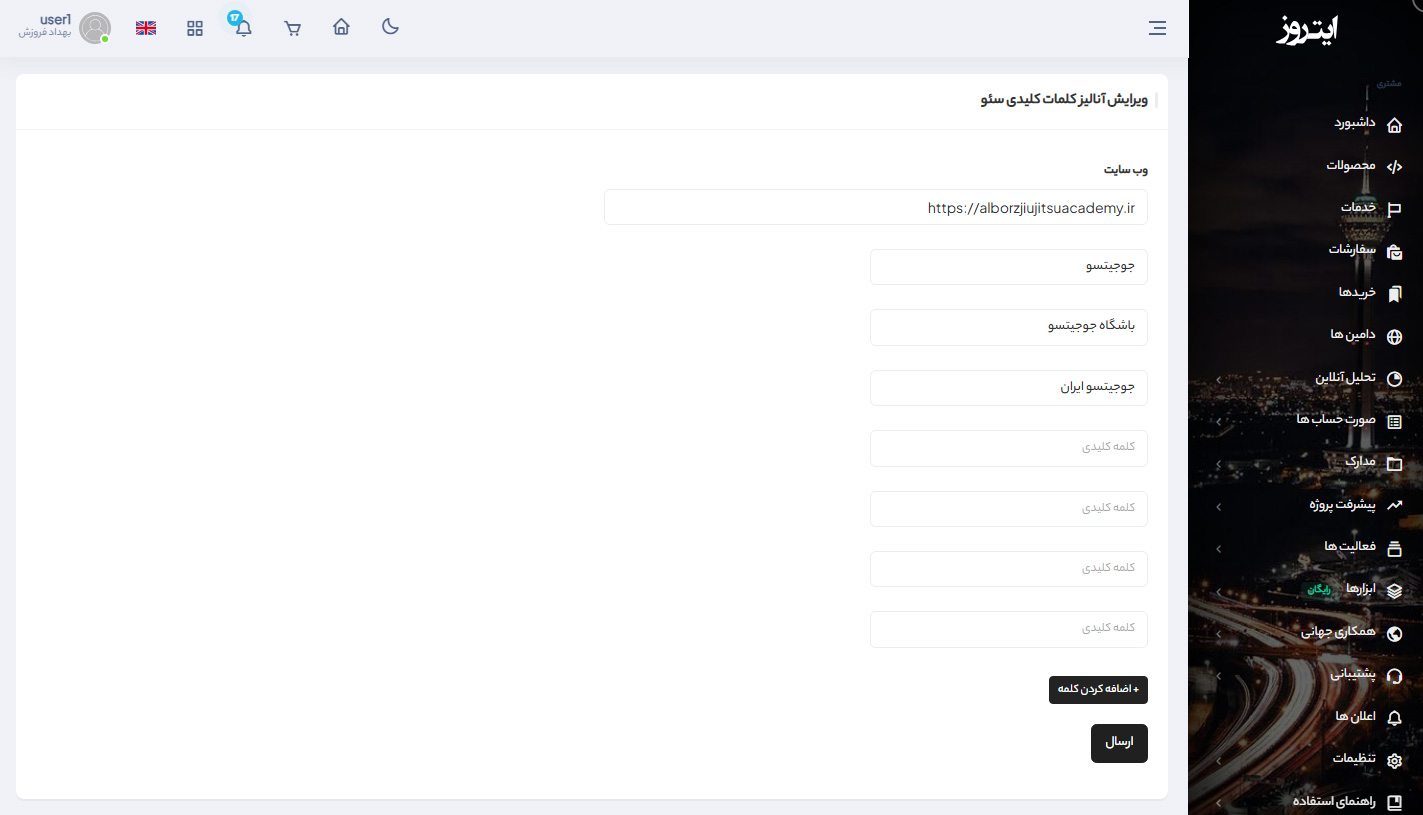
Task: Click the تنظیمات gear icon
Action: pyautogui.click(x=1395, y=760)
